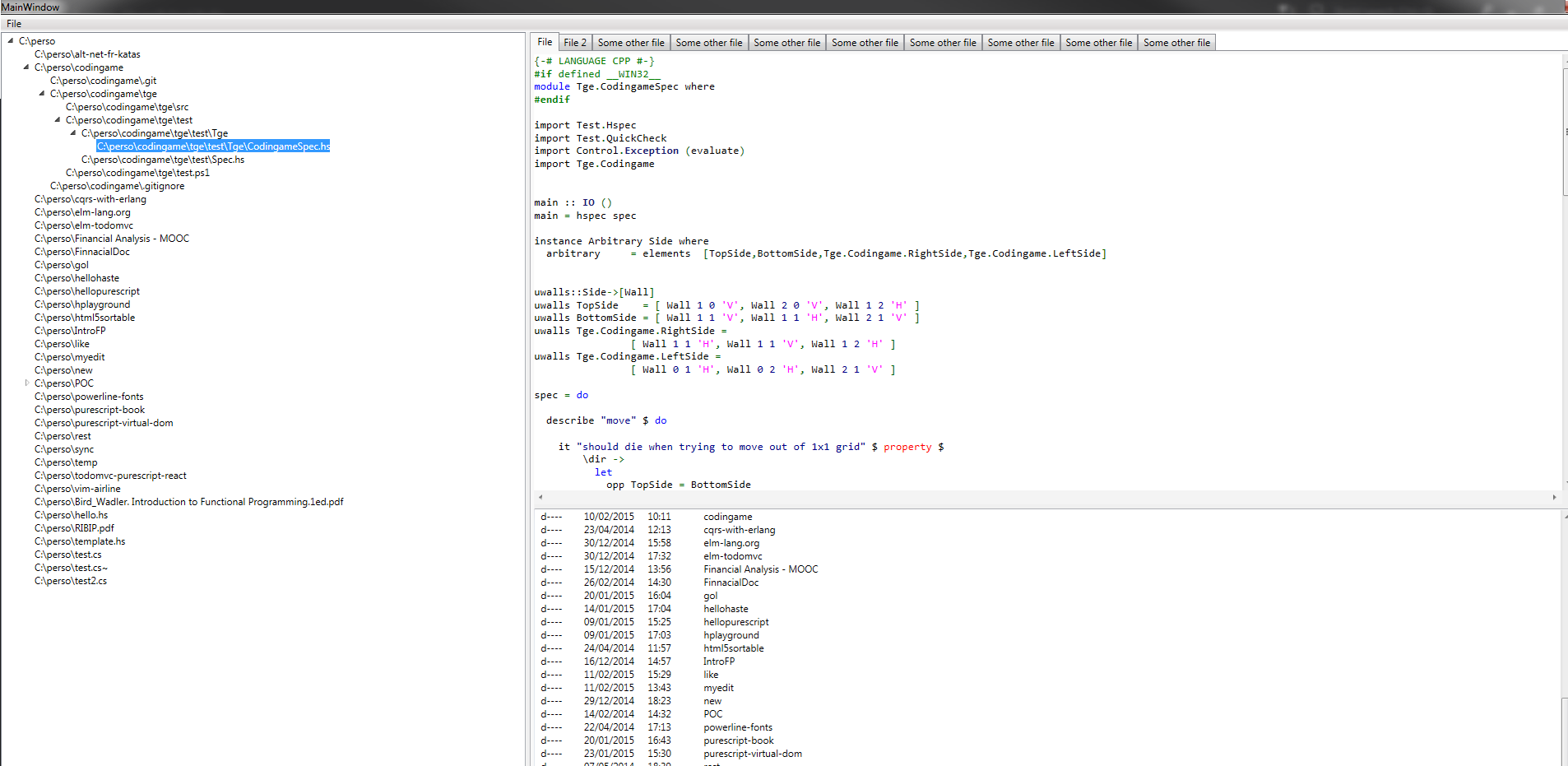This screenshot has width=1568, height=766.
Task: Select the C:\perso\gol folder
Action: [x=62, y=265]
